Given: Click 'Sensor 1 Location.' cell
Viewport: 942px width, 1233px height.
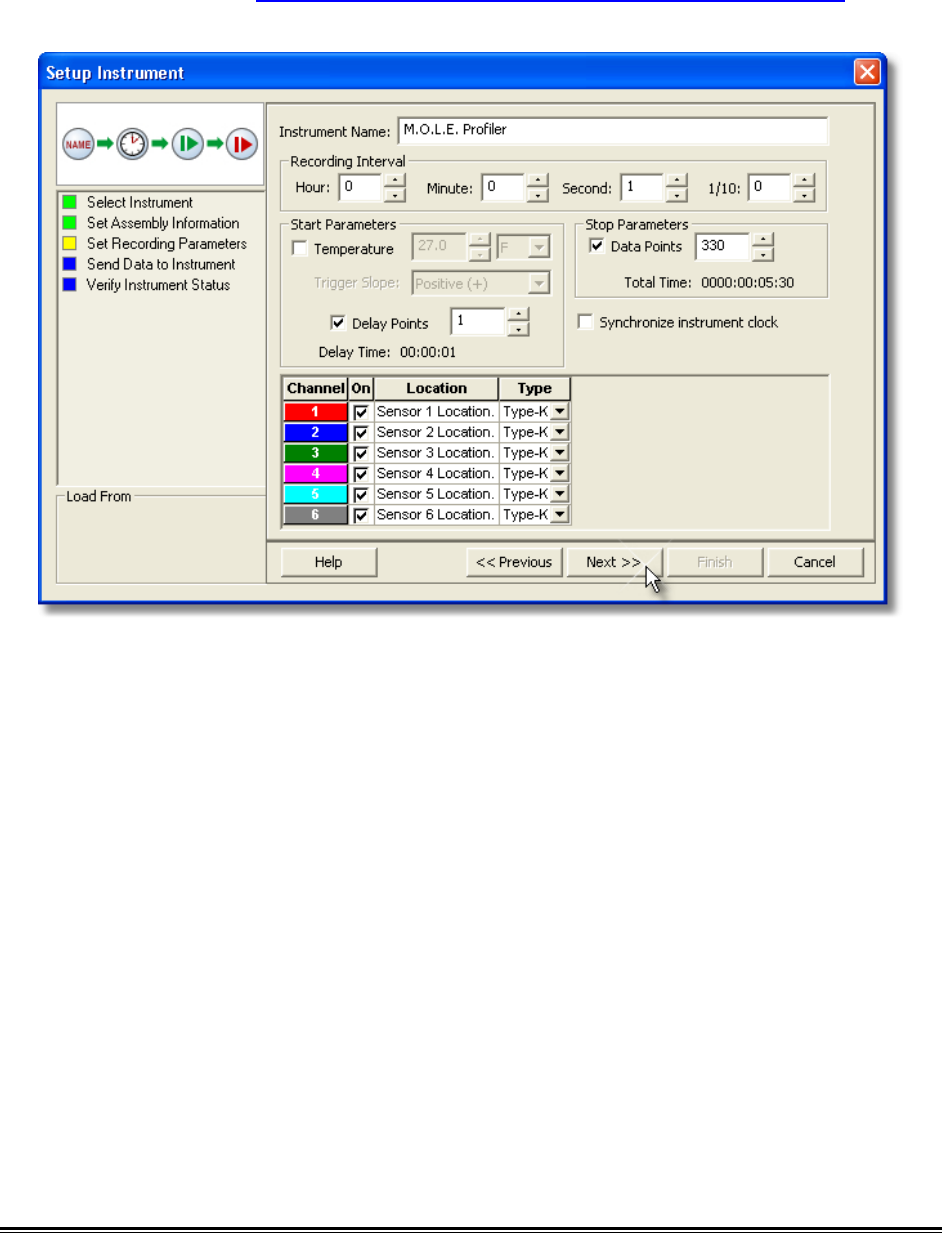Looking at the screenshot, I should 436,411.
